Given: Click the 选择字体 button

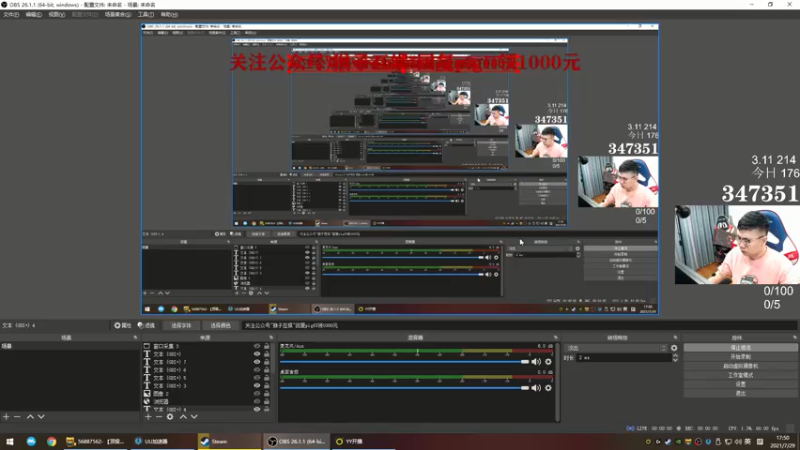Looking at the screenshot, I should pyautogui.click(x=181, y=325).
